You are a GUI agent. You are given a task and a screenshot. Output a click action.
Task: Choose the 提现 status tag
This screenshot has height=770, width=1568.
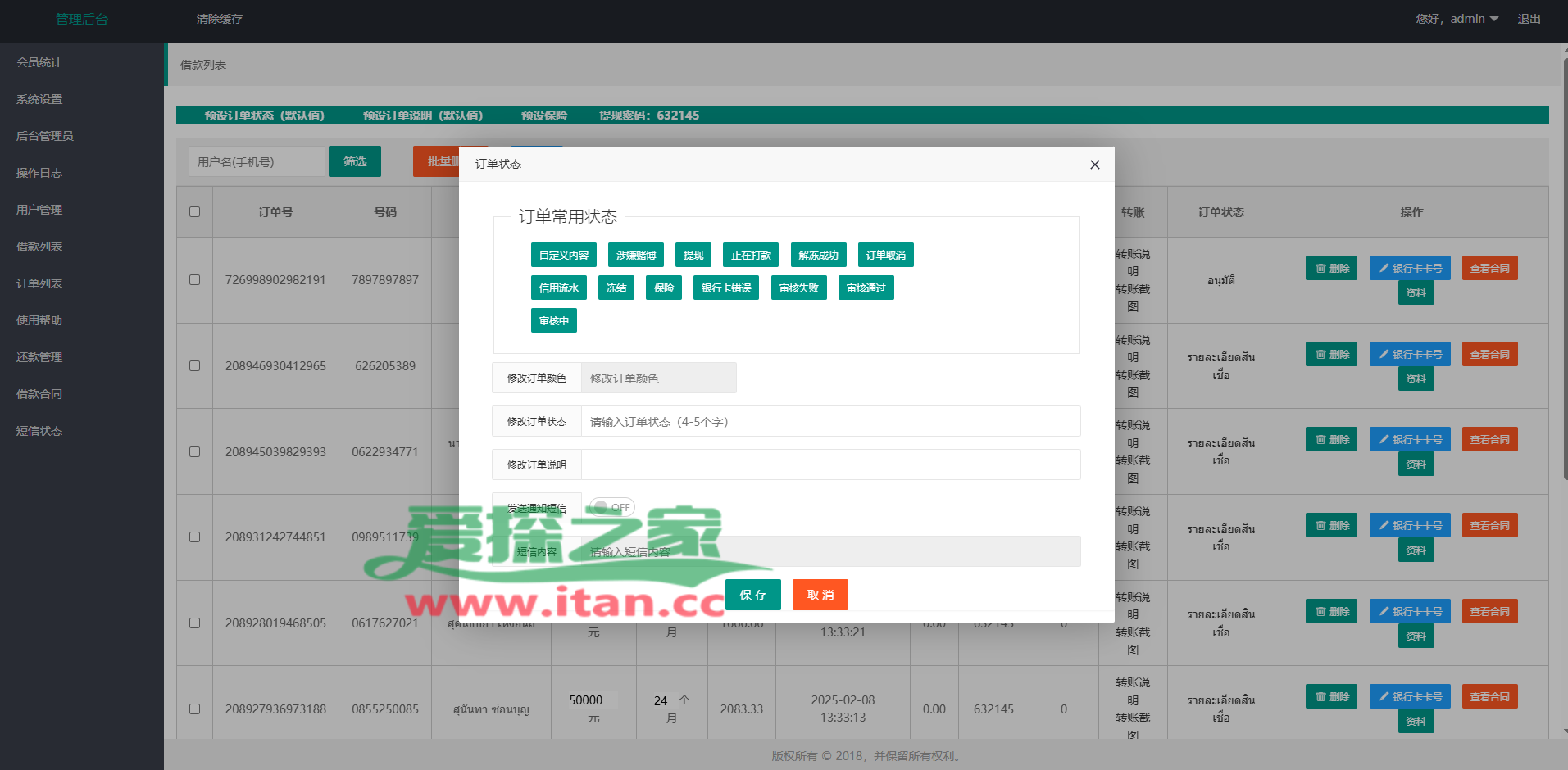(x=693, y=255)
